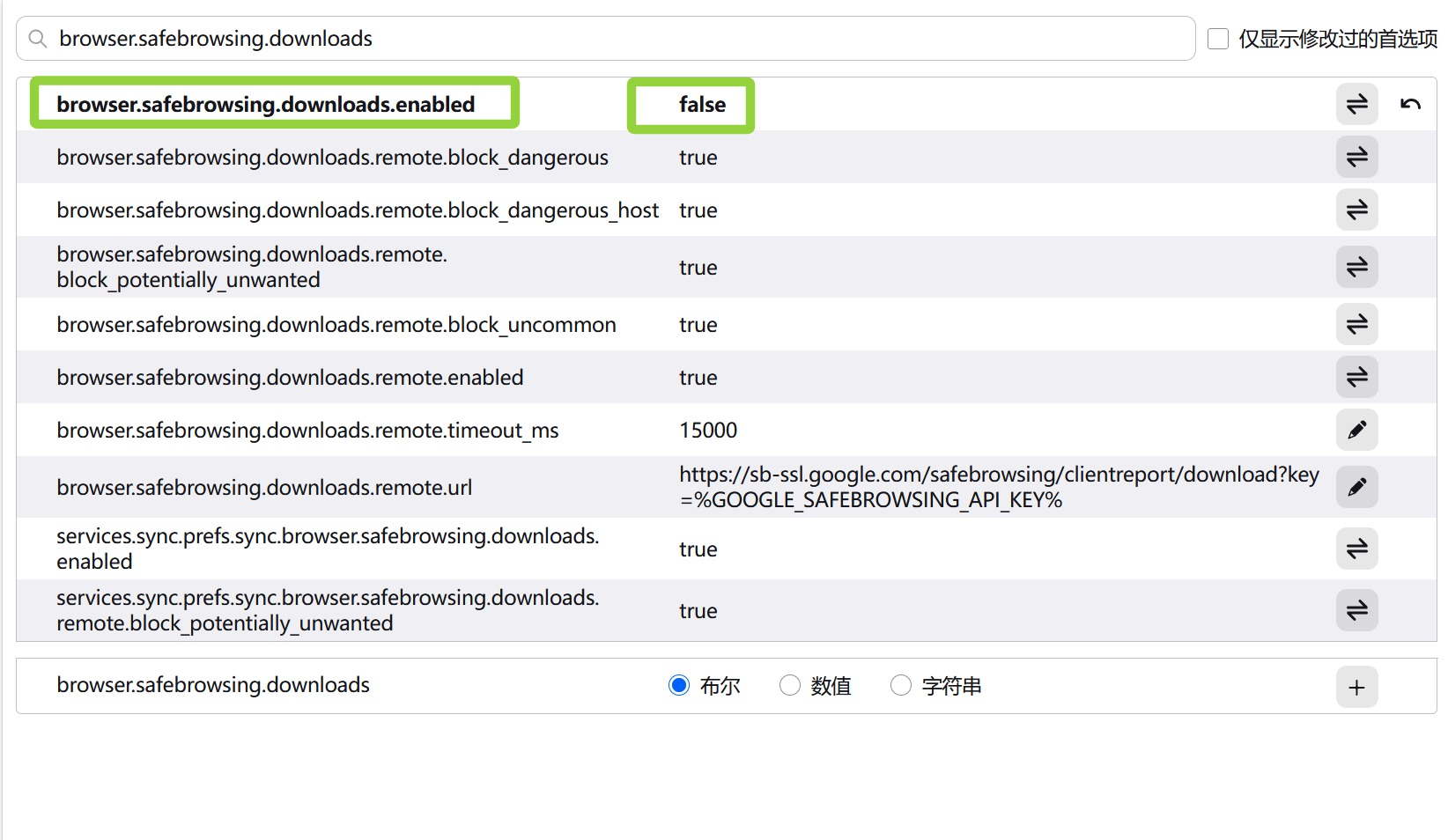Select the 数值 radio option
The image size is (1448, 840).
(x=789, y=685)
